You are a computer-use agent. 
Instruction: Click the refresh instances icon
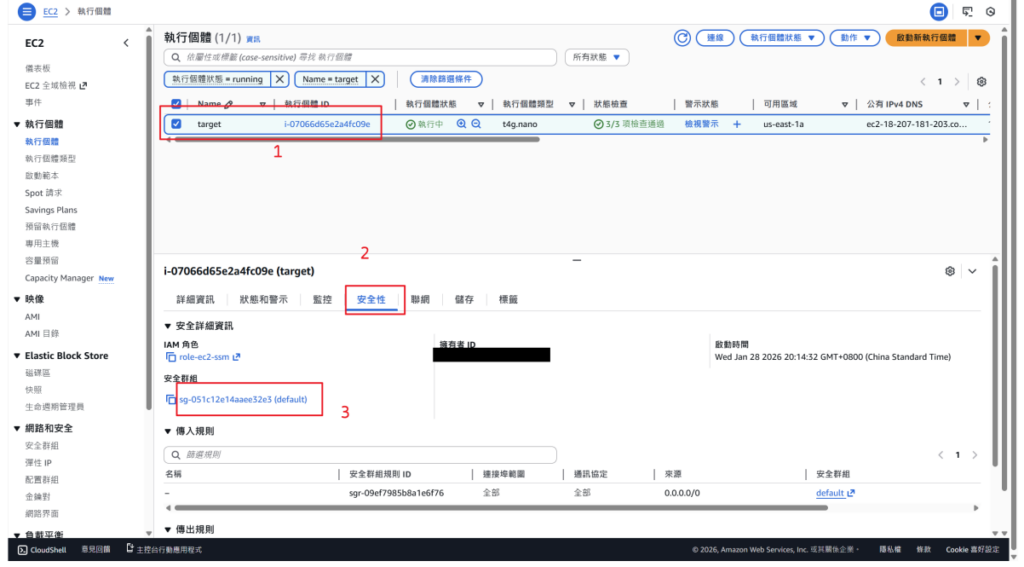[682, 38]
